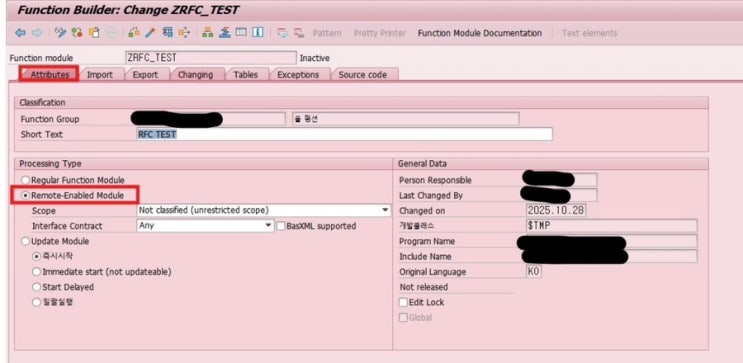Select Regular Function Module radio button

coord(25,180)
